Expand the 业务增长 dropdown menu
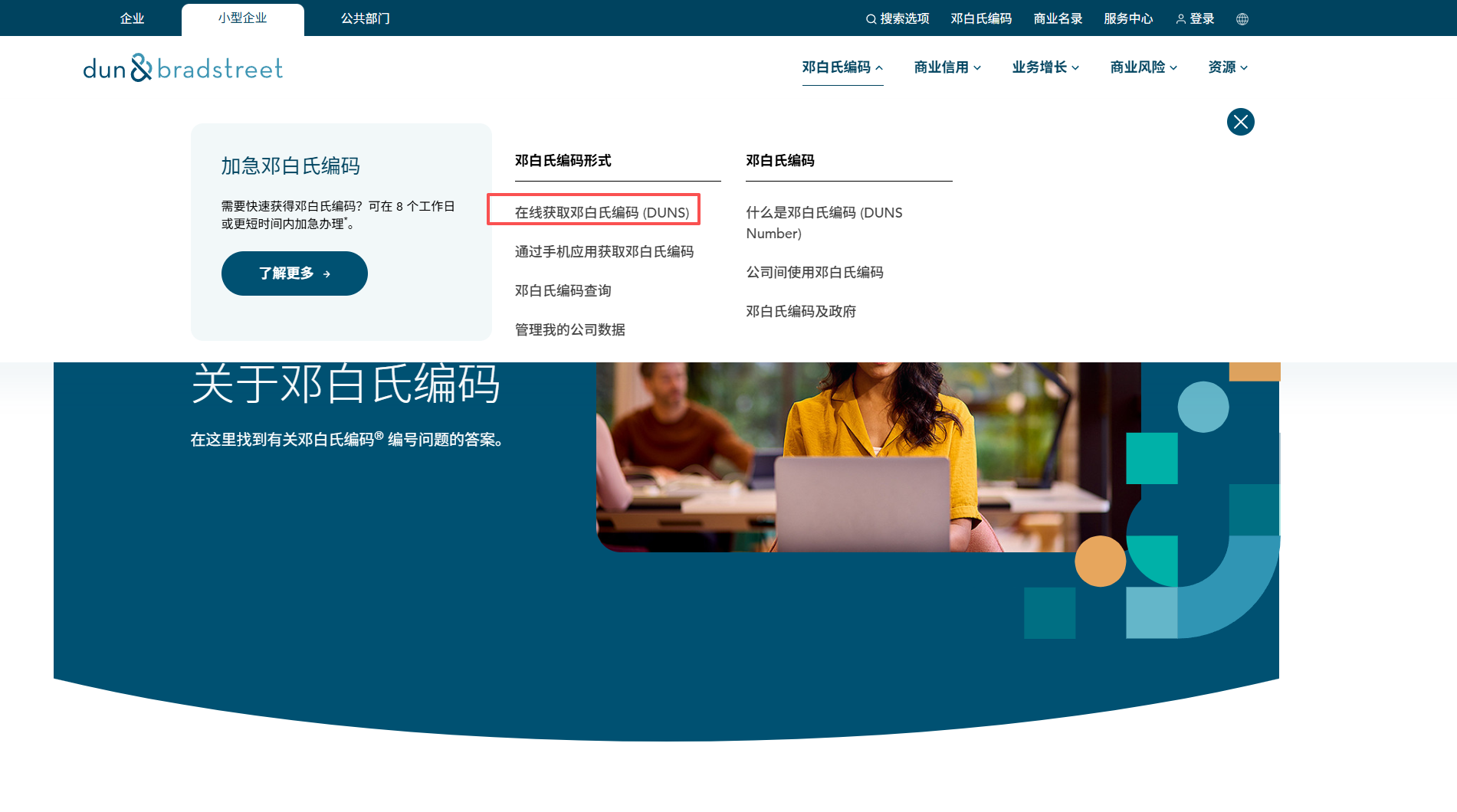This screenshot has width=1457, height=812. click(1045, 67)
